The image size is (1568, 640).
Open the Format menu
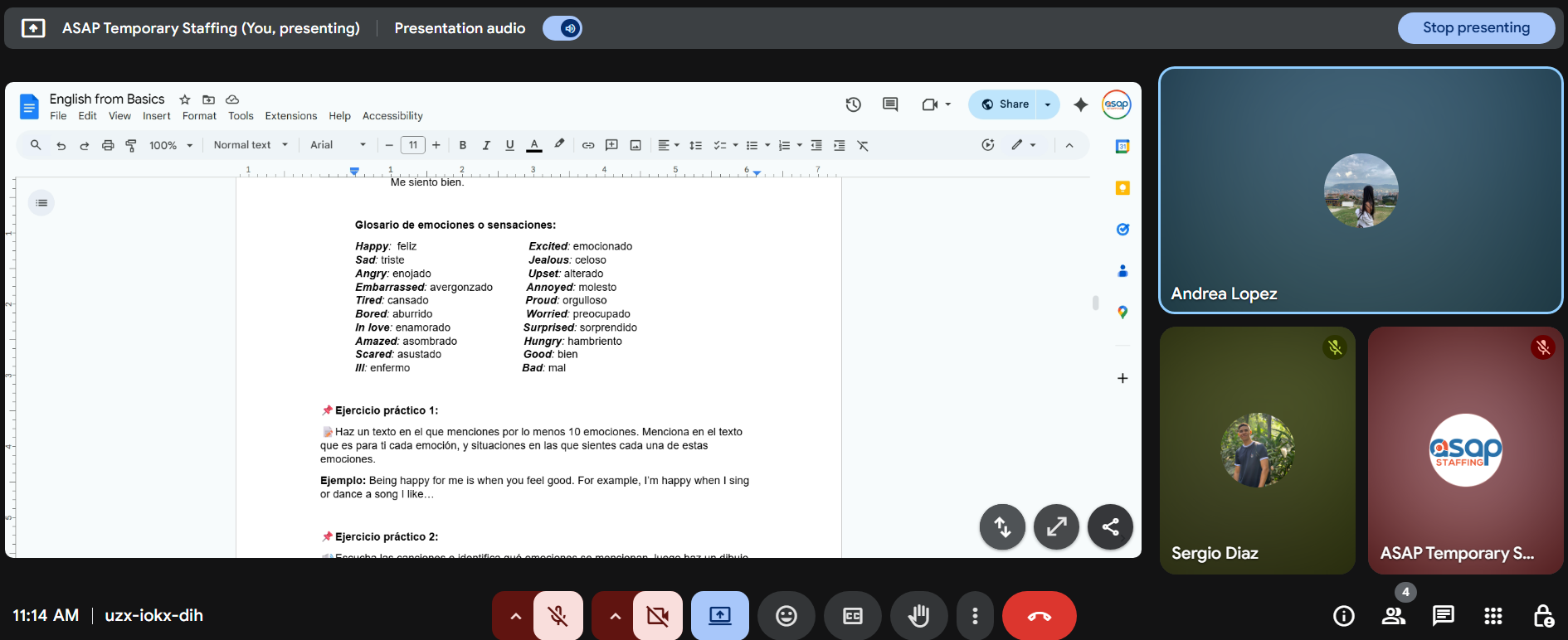[x=199, y=116]
